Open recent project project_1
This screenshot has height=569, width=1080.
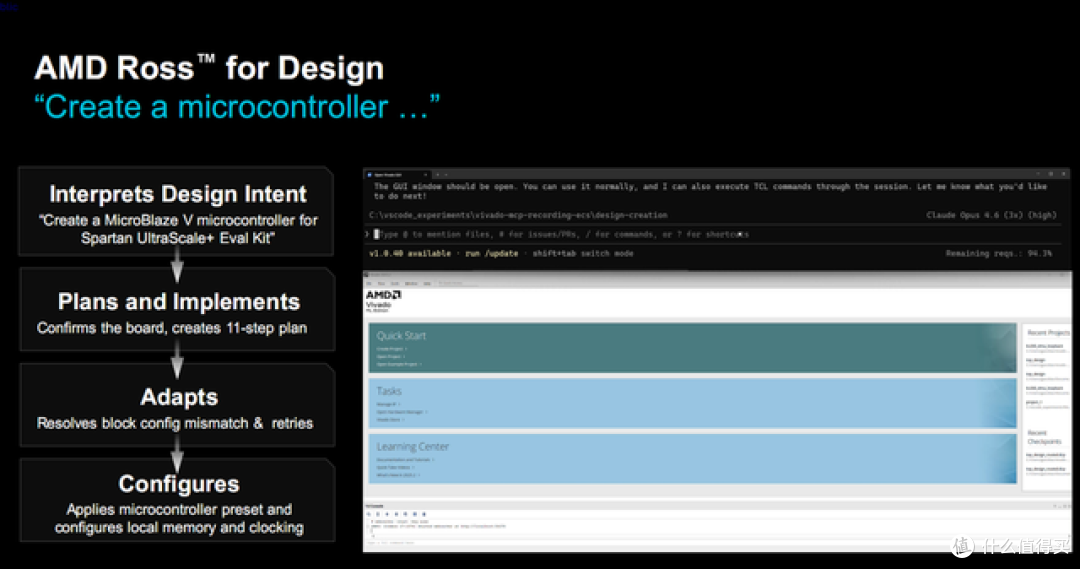click(x=1034, y=402)
